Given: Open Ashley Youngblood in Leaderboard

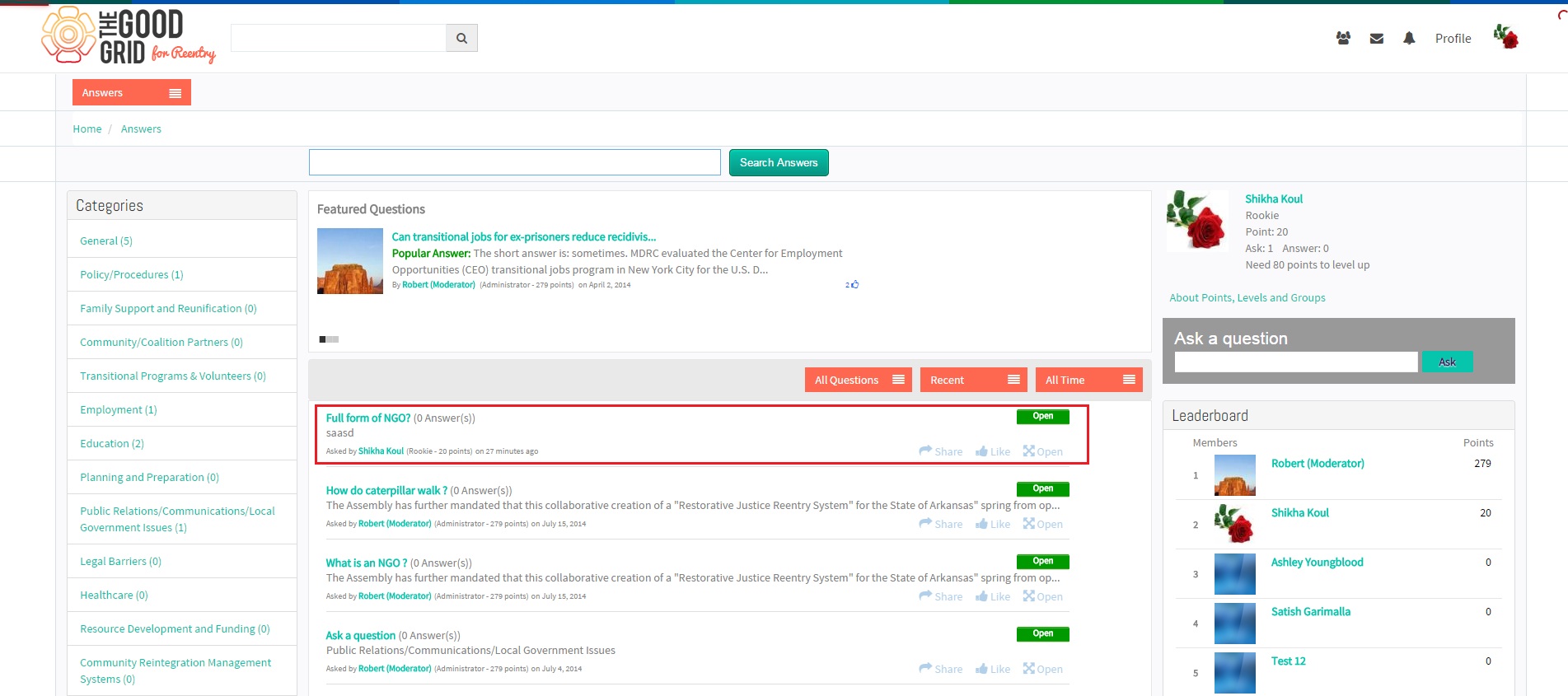Looking at the screenshot, I should pyautogui.click(x=1317, y=563).
